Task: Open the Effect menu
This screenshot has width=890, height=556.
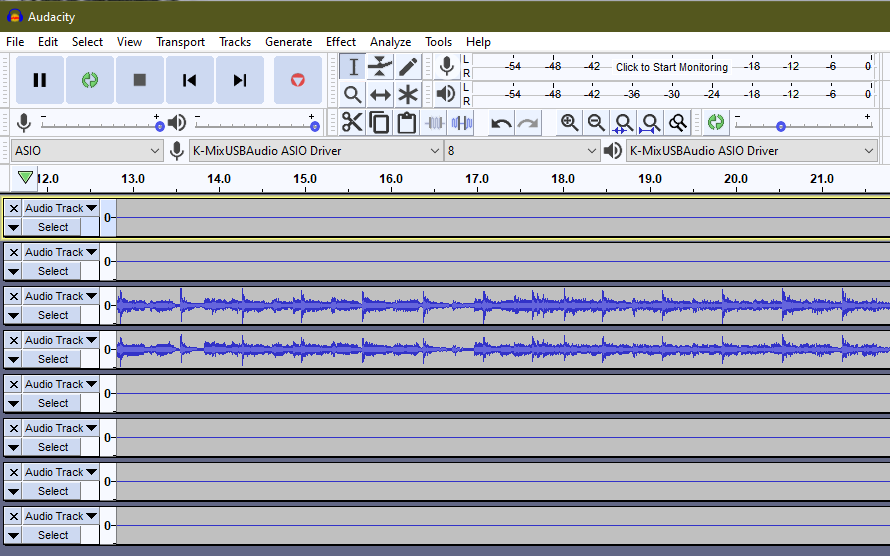Action: (341, 42)
